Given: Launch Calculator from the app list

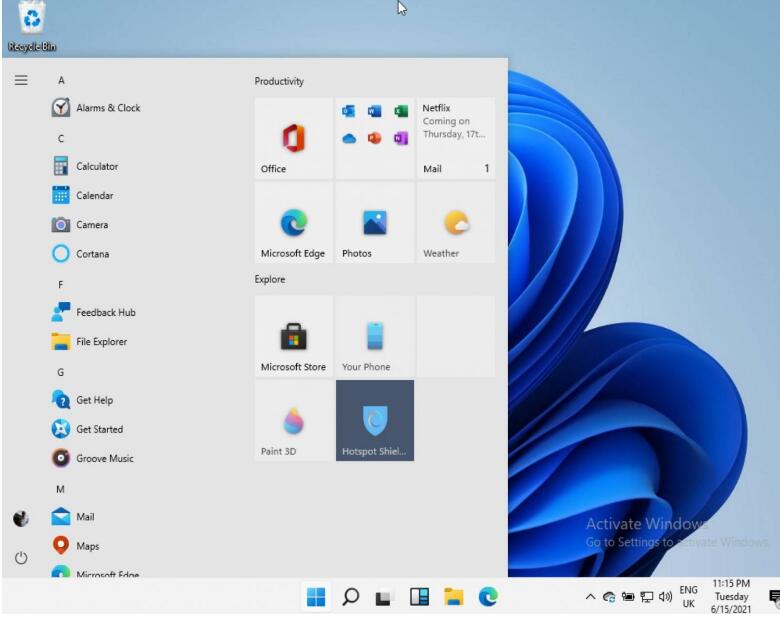Looking at the screenshot, I should (x=86, y=166).
